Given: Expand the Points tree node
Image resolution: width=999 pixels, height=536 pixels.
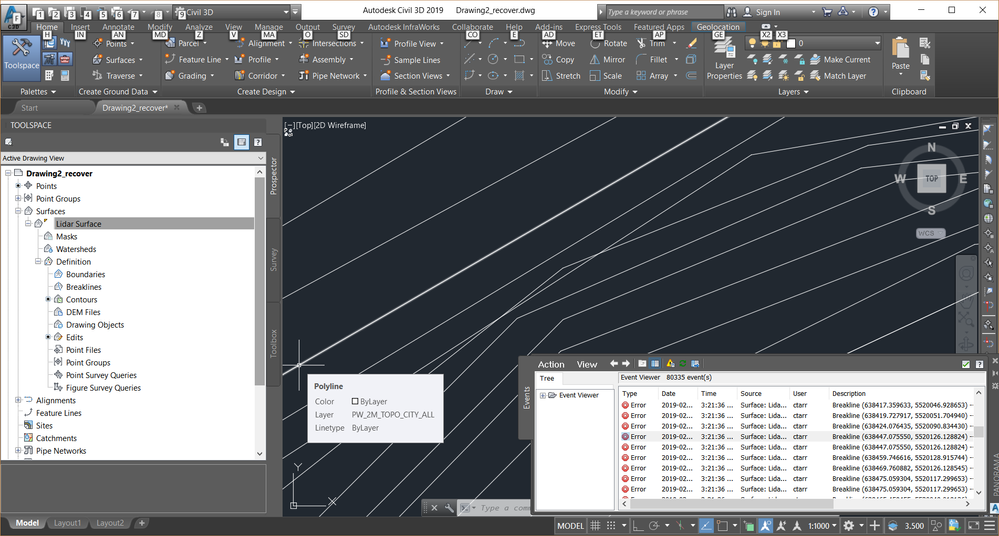Looking at the screenshot, I should tap(18, 186).
